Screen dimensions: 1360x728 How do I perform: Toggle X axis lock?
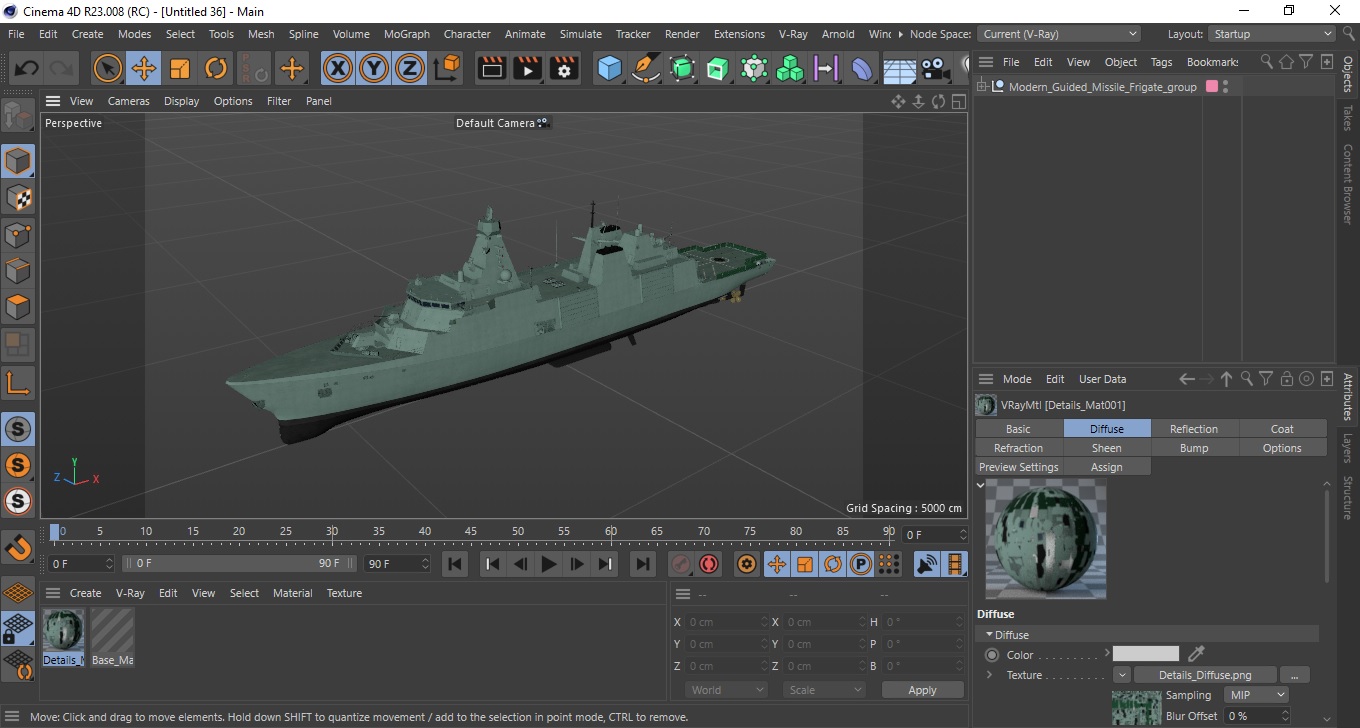pyautogui.click(x=338, y=69)
